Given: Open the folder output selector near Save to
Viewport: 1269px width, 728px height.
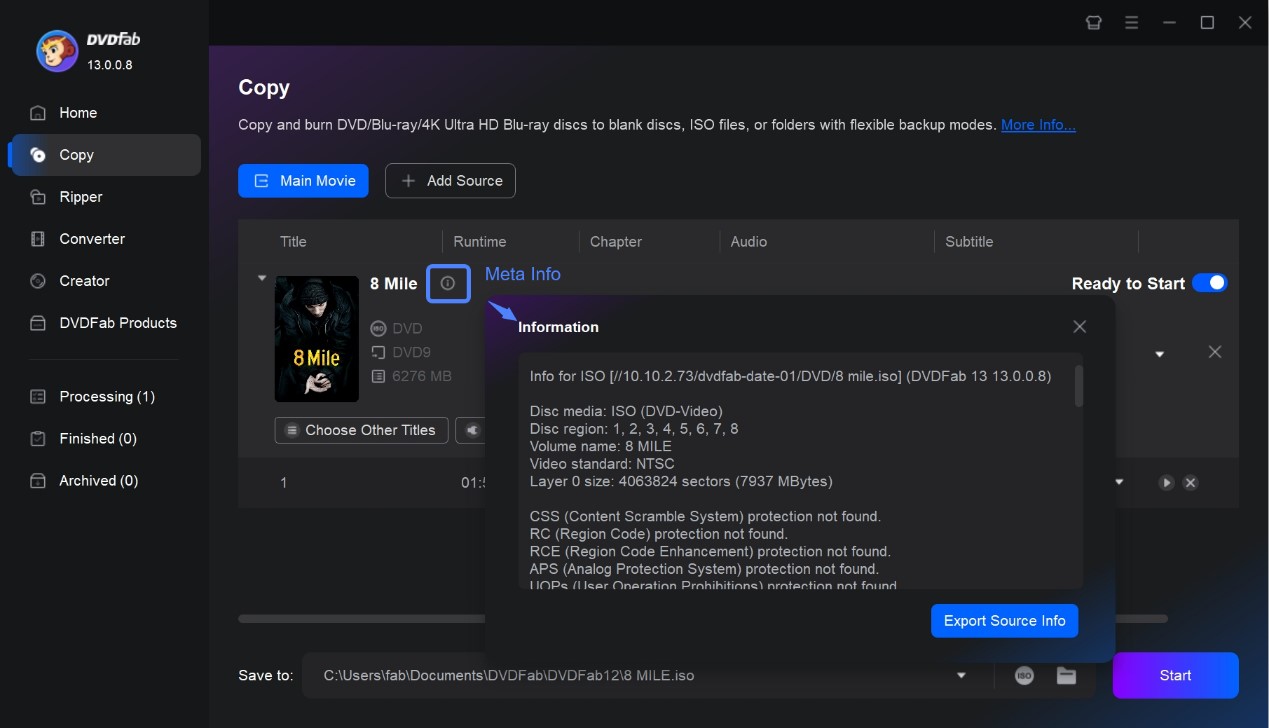Looking at the screenshot, I should tap(1065, 675).
